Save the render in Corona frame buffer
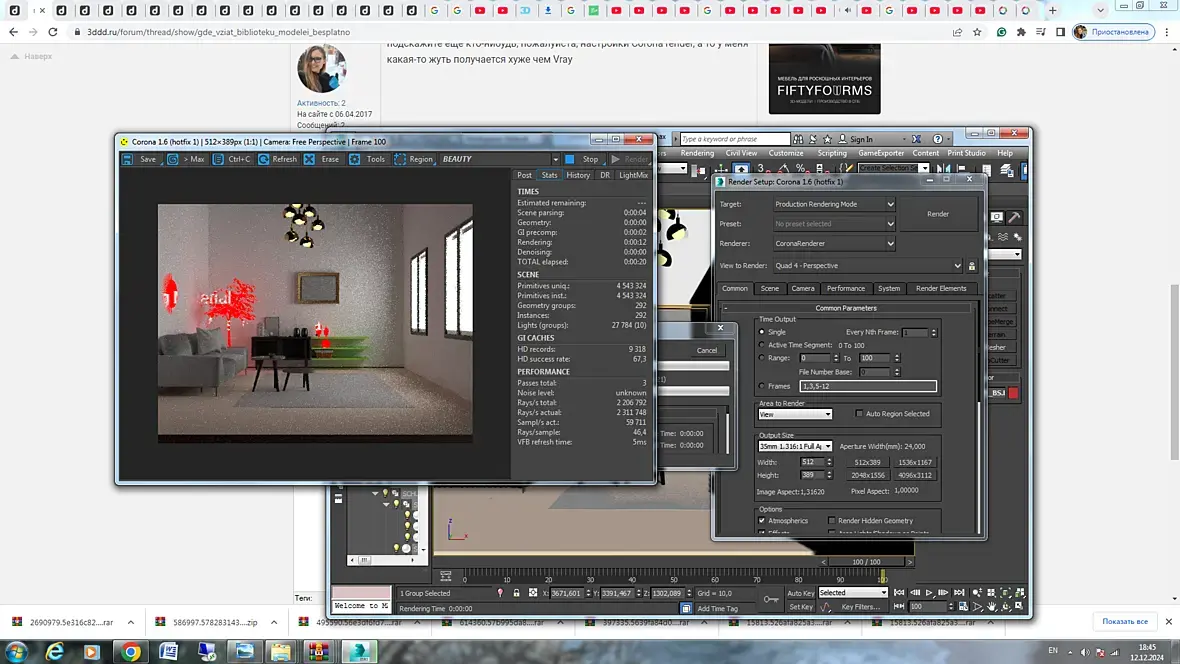The height and width of the screenshot is (664, 1180). [140, 159]
